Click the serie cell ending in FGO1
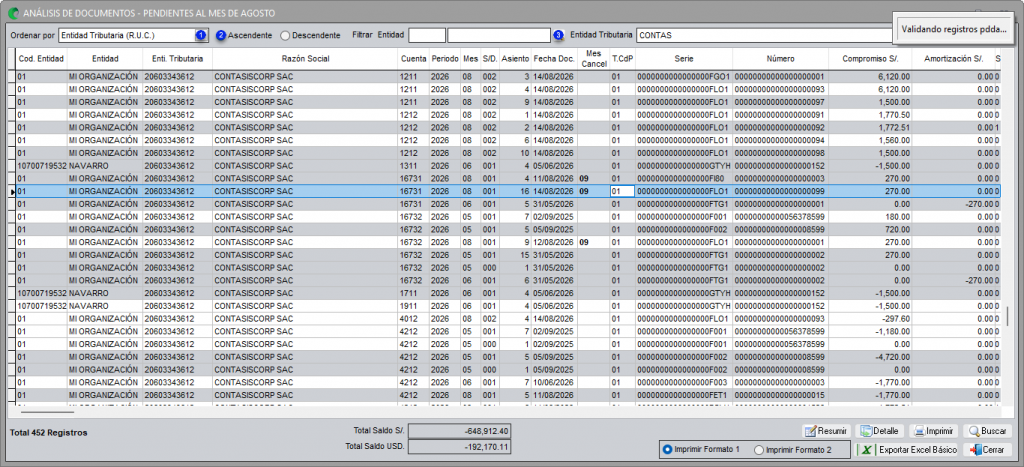This screenshot has height=467, width=1024. click(x=684, y=77)
